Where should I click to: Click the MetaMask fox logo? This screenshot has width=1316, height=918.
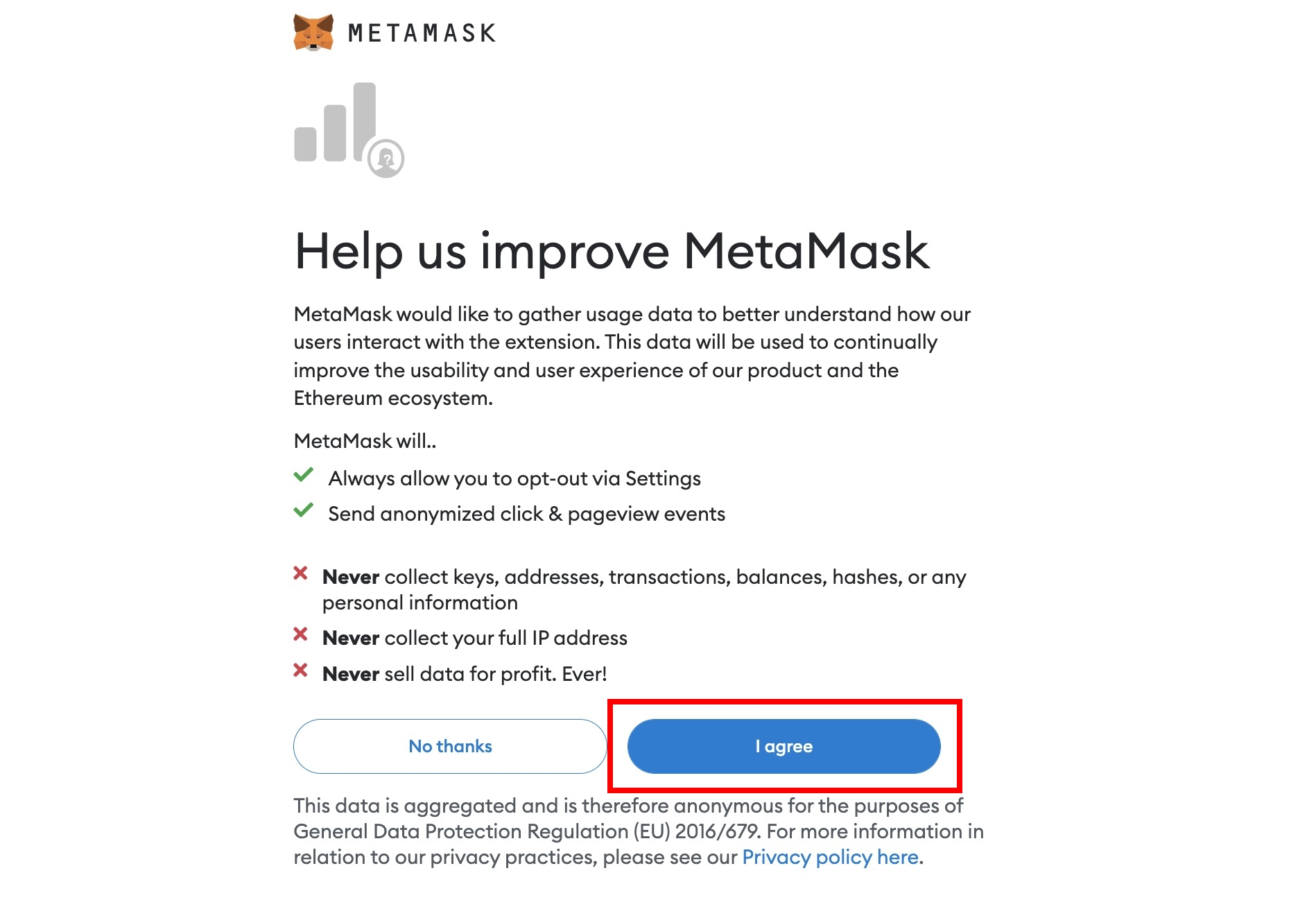click(313, 33)
